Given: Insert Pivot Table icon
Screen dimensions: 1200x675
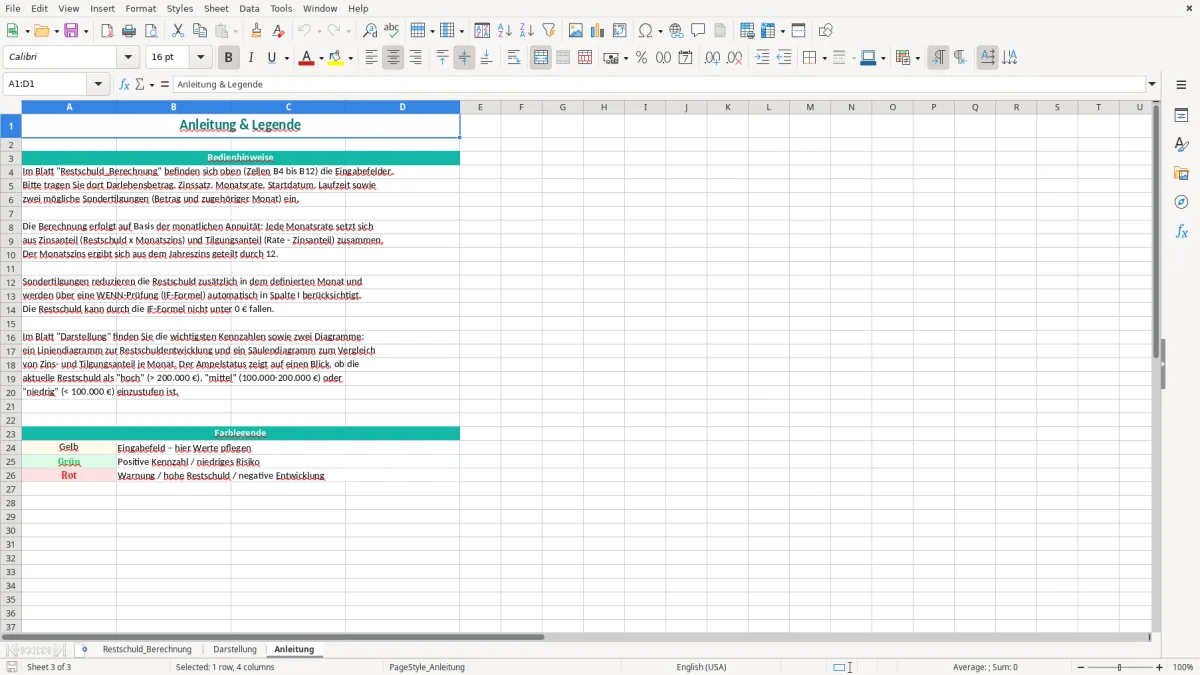Looking at the screenshot, I should pyautogui.click(x=620, y=31).
